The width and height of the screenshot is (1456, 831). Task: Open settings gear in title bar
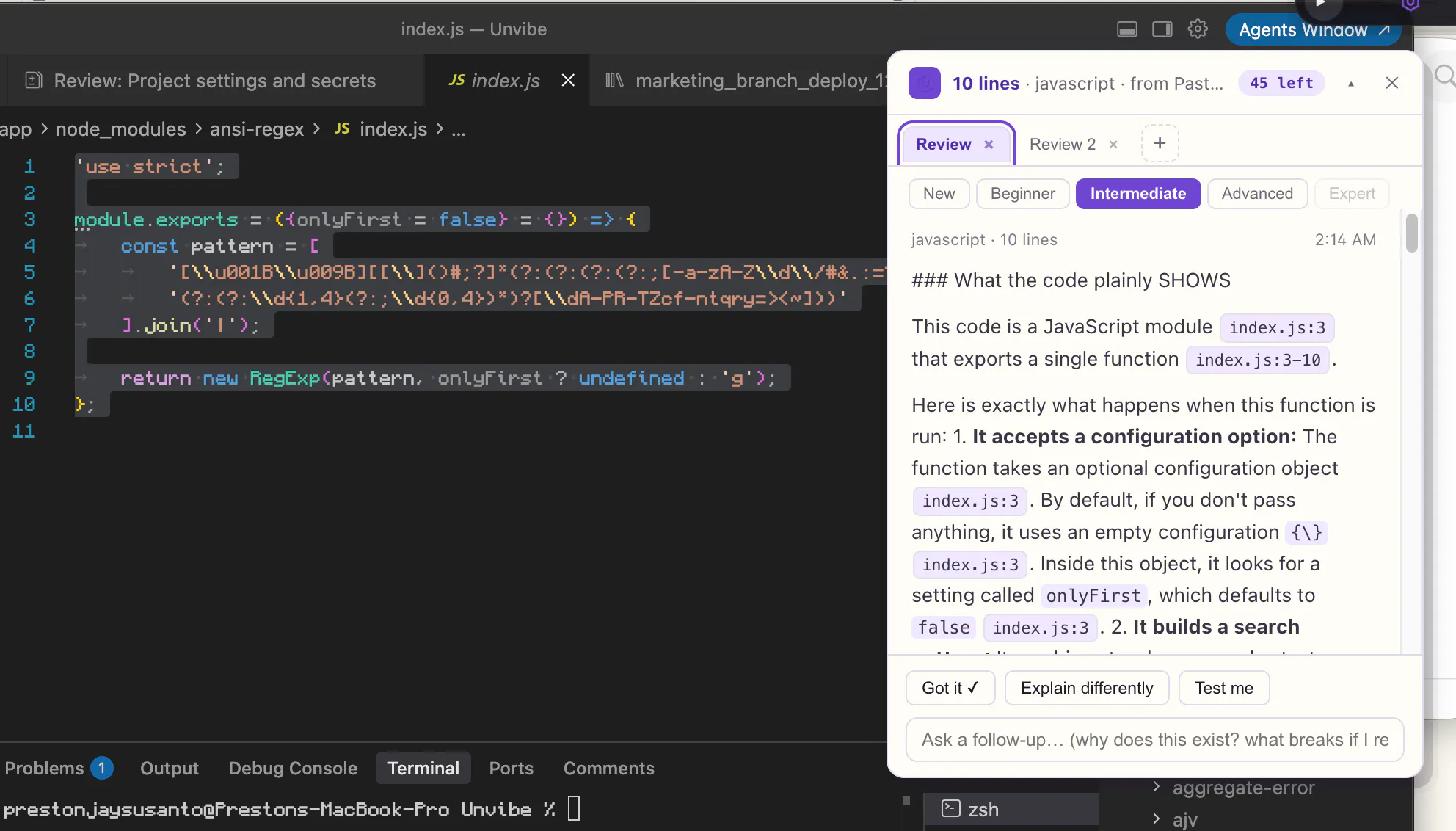coord(1198,29)
